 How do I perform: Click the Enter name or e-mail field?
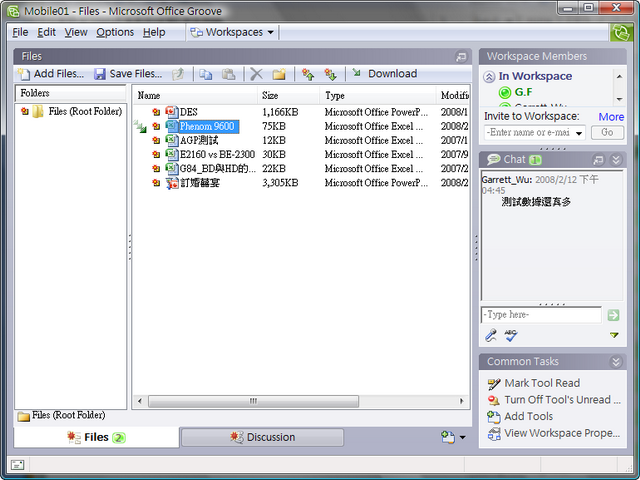coord(529,133)
